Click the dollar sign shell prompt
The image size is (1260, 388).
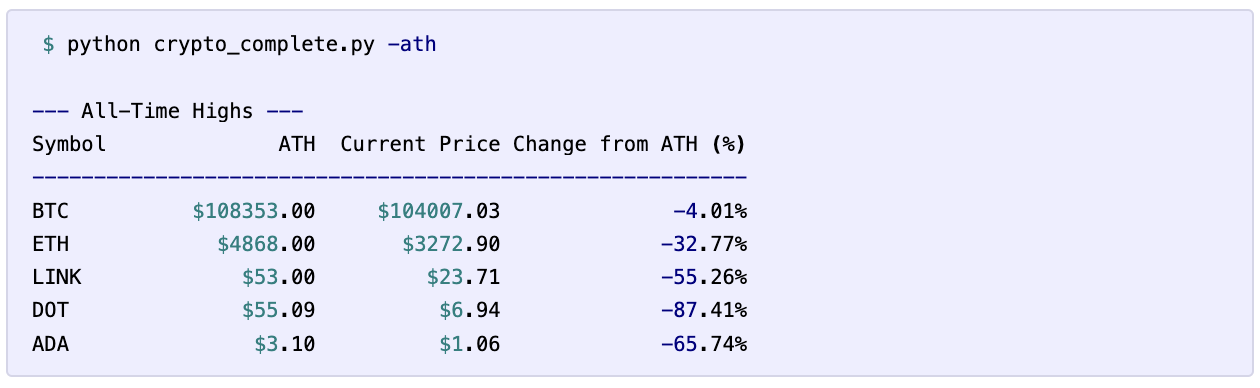pos(48,45)
